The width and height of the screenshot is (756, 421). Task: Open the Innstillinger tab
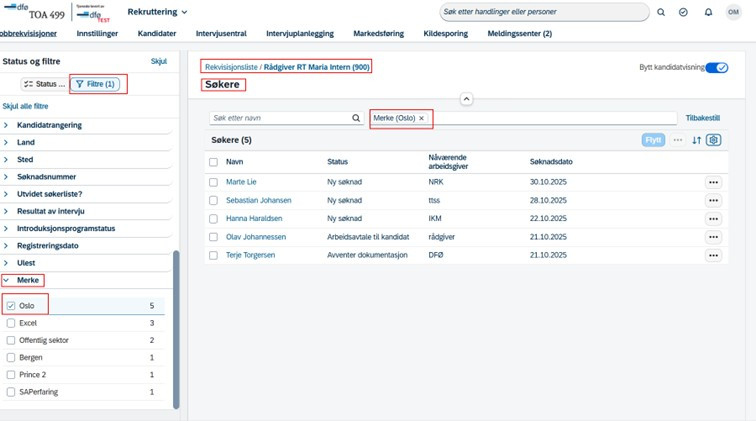pos(97,33)
